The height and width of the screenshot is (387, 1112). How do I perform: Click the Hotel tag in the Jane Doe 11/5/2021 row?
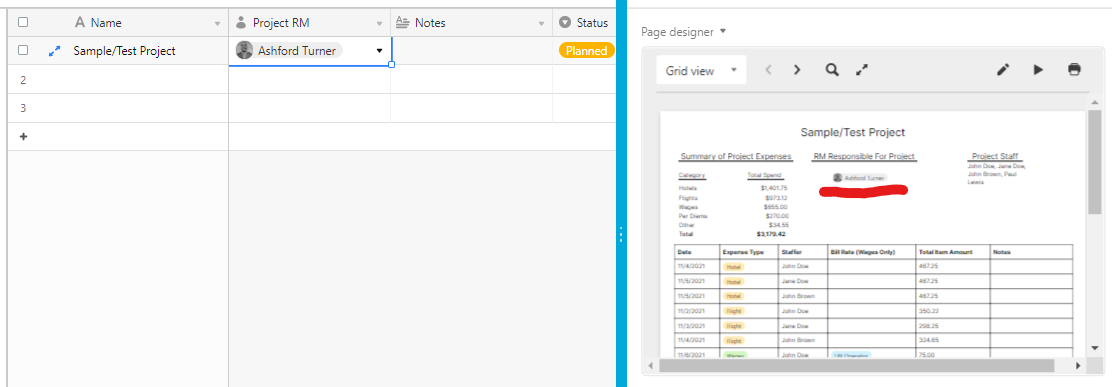pos(733,281)
